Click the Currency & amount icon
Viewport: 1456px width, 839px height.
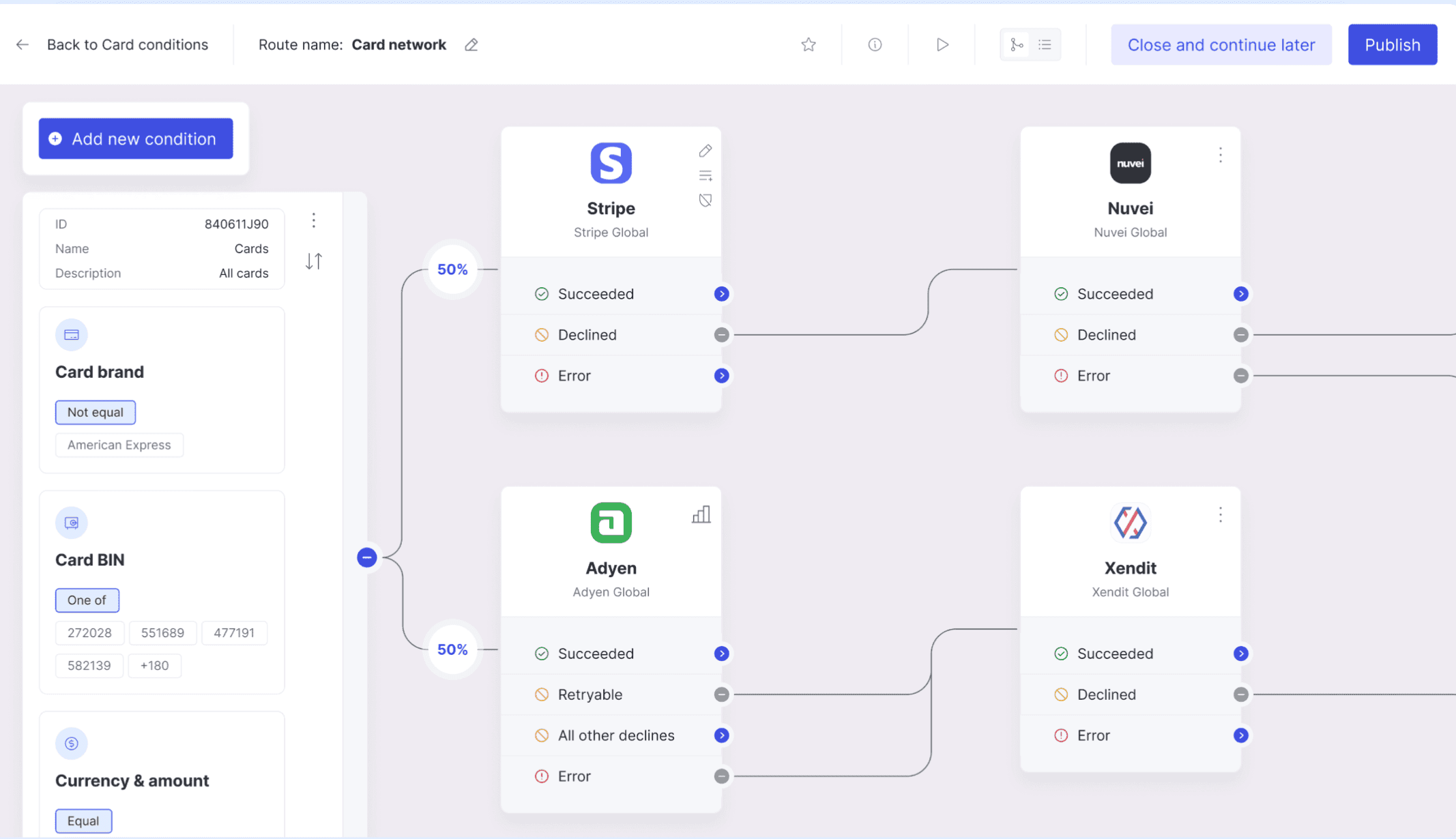72,744
